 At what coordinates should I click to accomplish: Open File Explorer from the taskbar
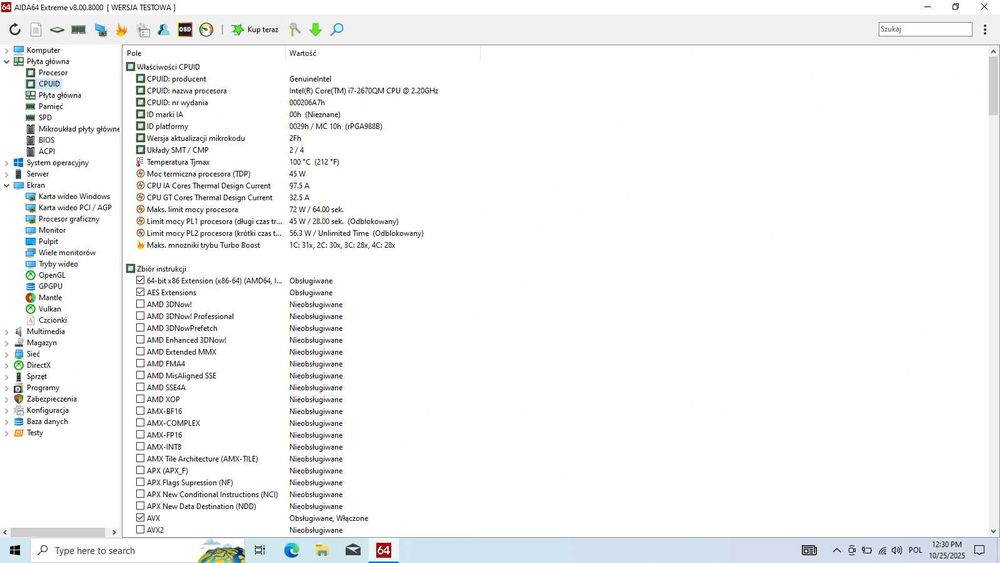pos(322,550)
